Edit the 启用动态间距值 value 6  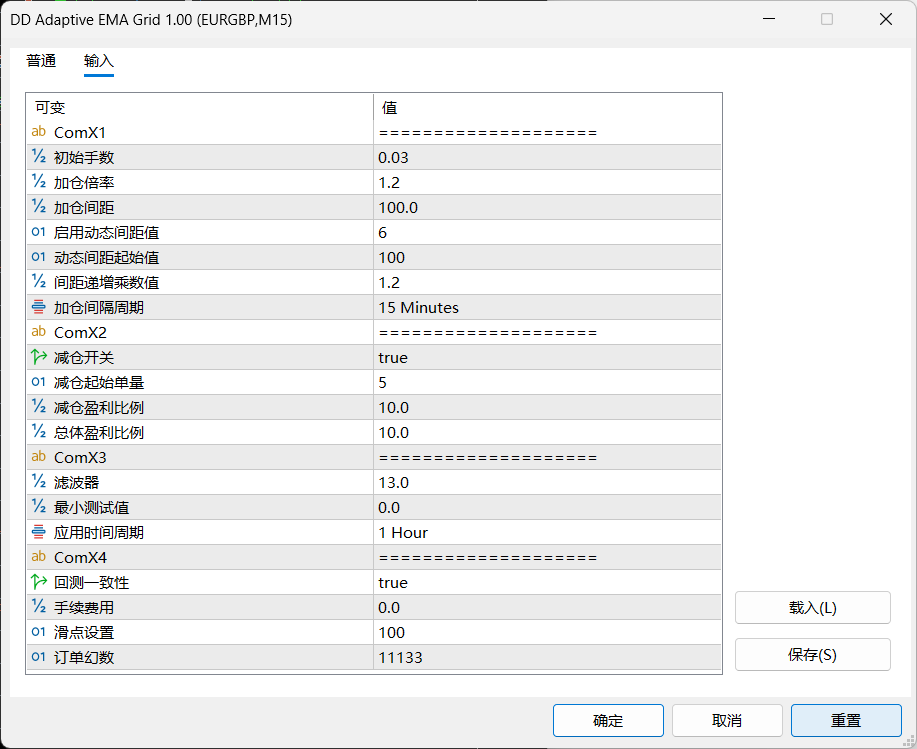[547, 233]
